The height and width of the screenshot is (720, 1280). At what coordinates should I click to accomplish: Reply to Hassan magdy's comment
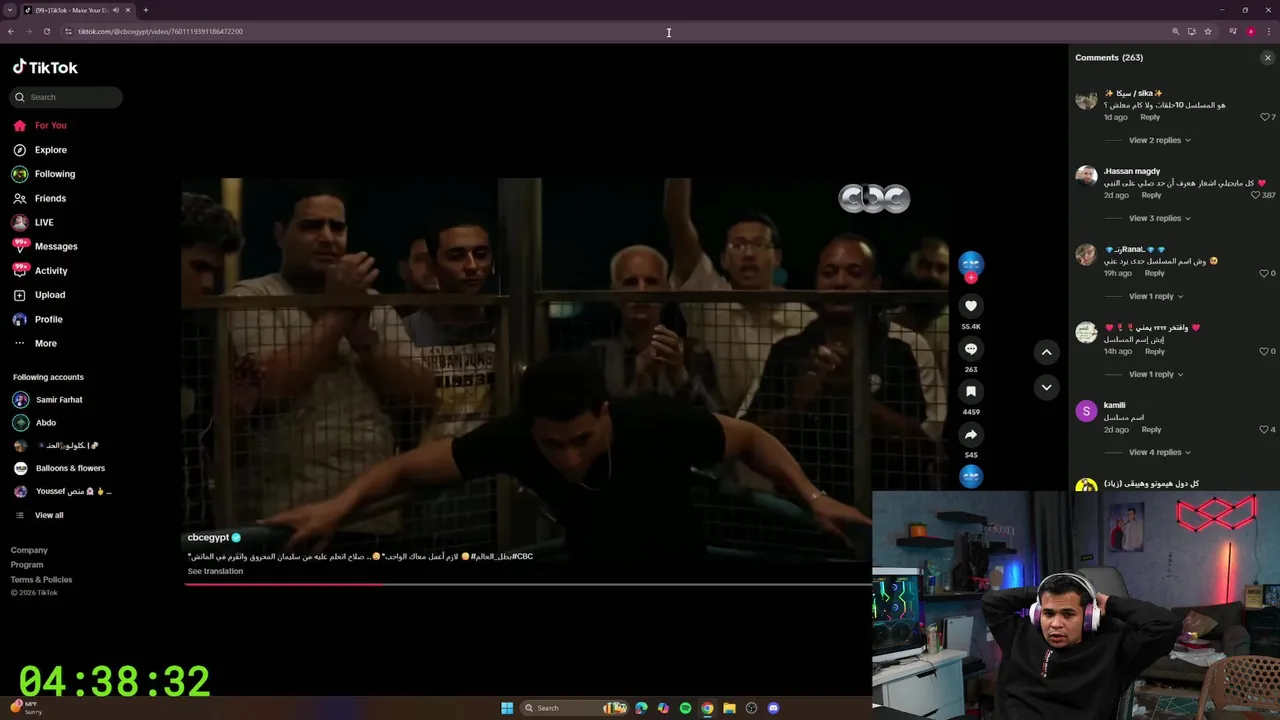(1151, 195)
